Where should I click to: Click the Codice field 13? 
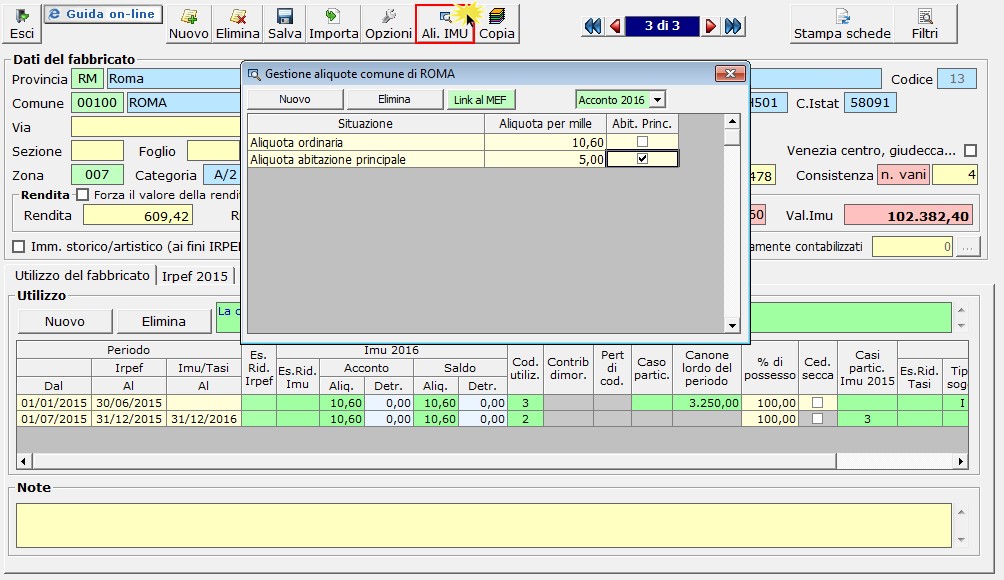pyautogui.click(x=957, y=79)
